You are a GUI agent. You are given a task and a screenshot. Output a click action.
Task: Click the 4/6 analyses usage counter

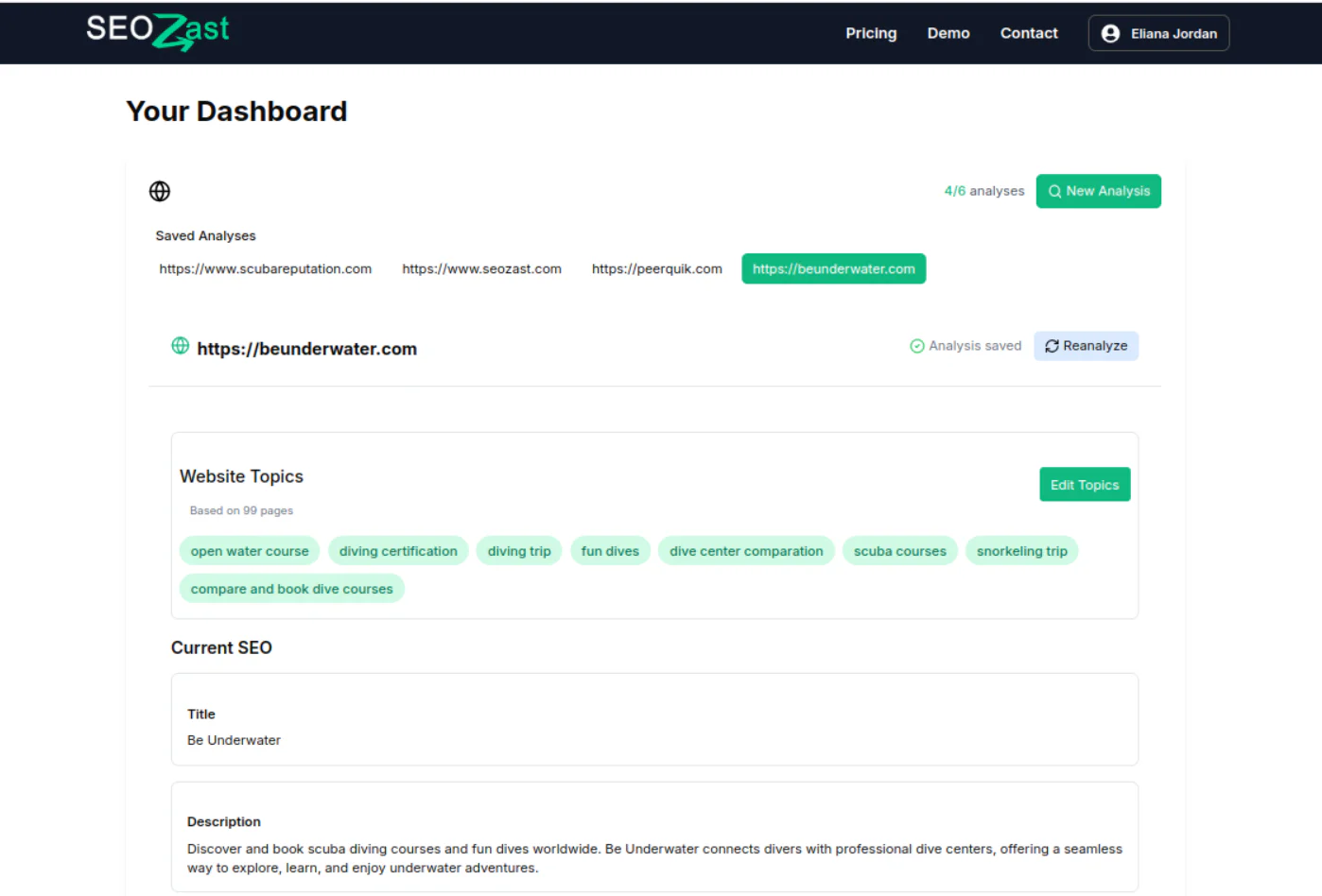pyautogui.click(x=983, y=191)
